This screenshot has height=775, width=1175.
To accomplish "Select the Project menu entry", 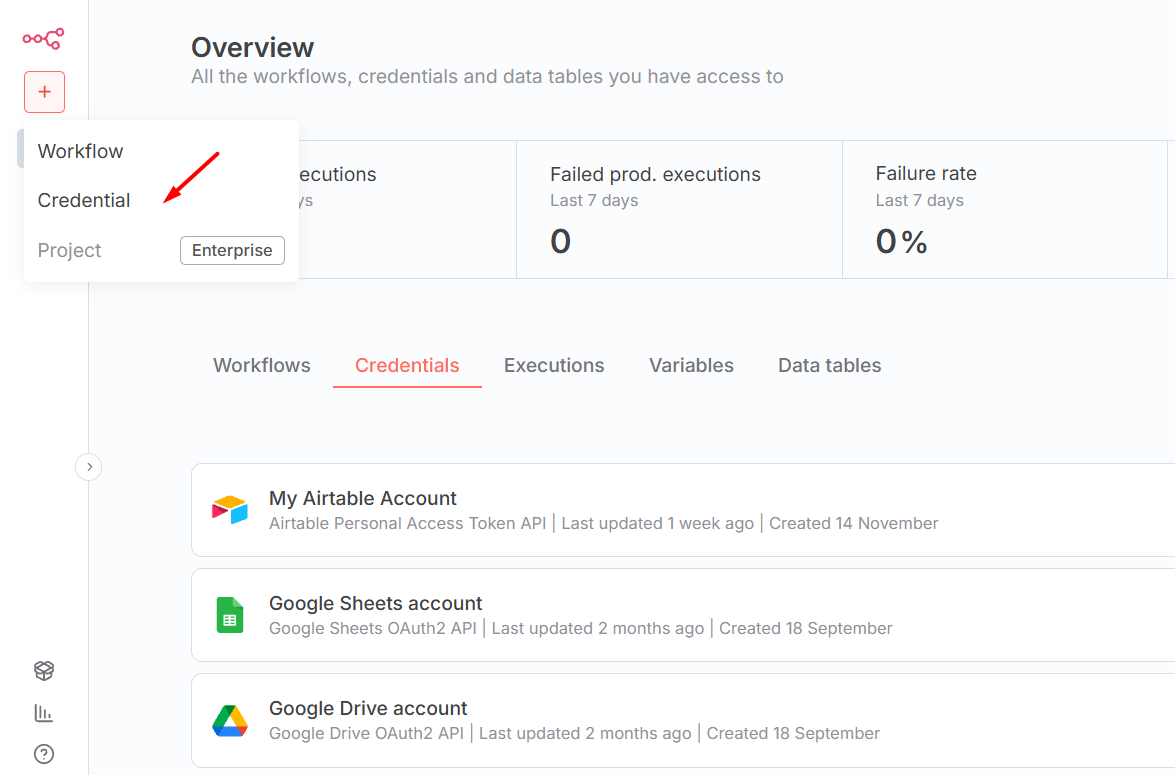I will (x=70, y=250).
